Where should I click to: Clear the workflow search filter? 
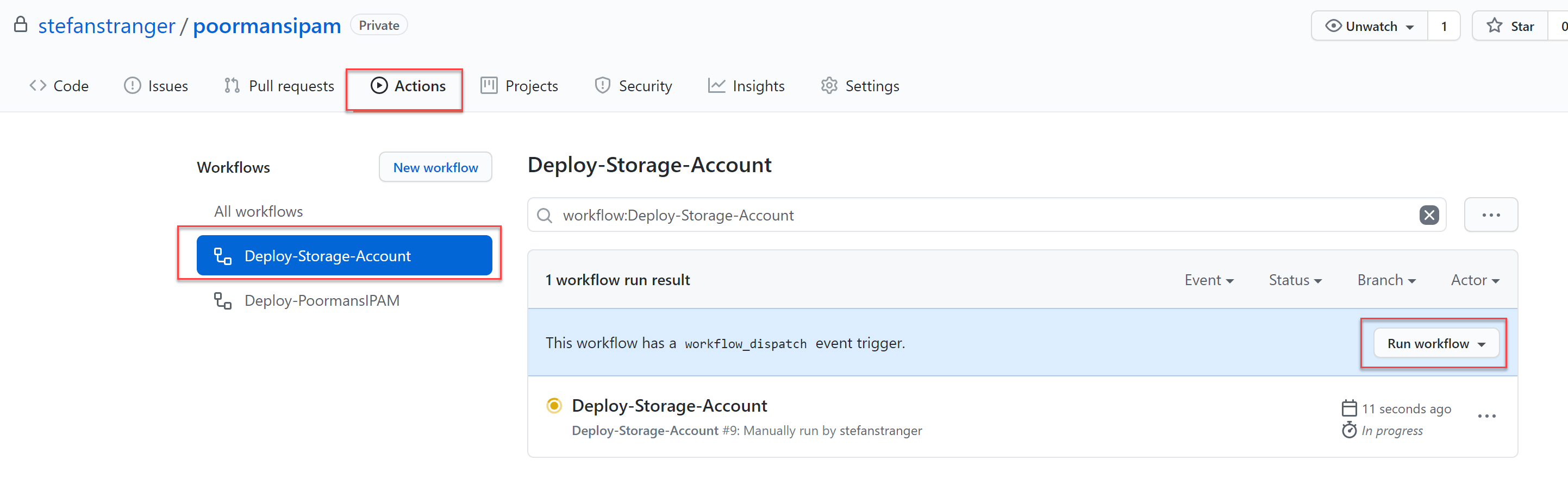point(1429,215)
